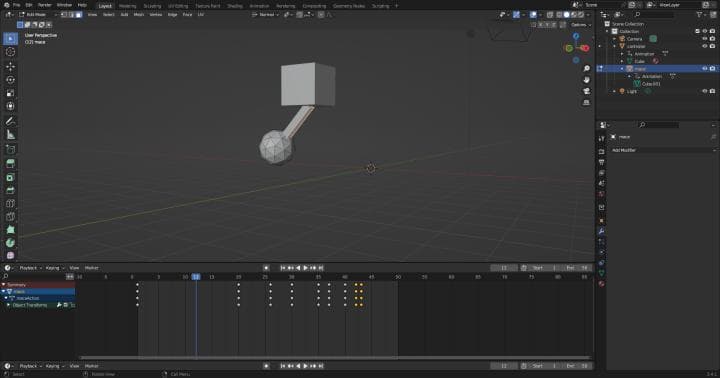Toggle proportional editing in the header

click(321, 15)
